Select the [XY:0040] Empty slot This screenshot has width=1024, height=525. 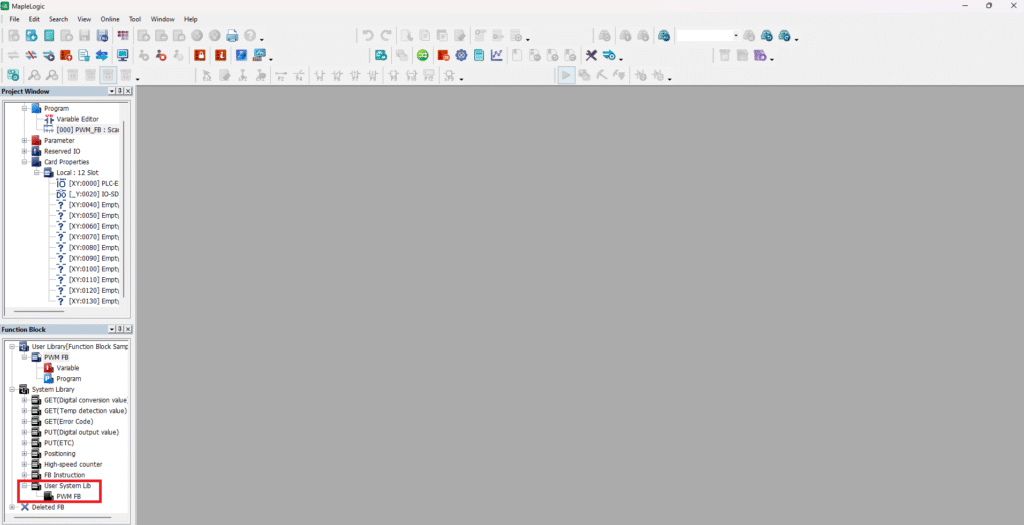(x=93, y=205)
